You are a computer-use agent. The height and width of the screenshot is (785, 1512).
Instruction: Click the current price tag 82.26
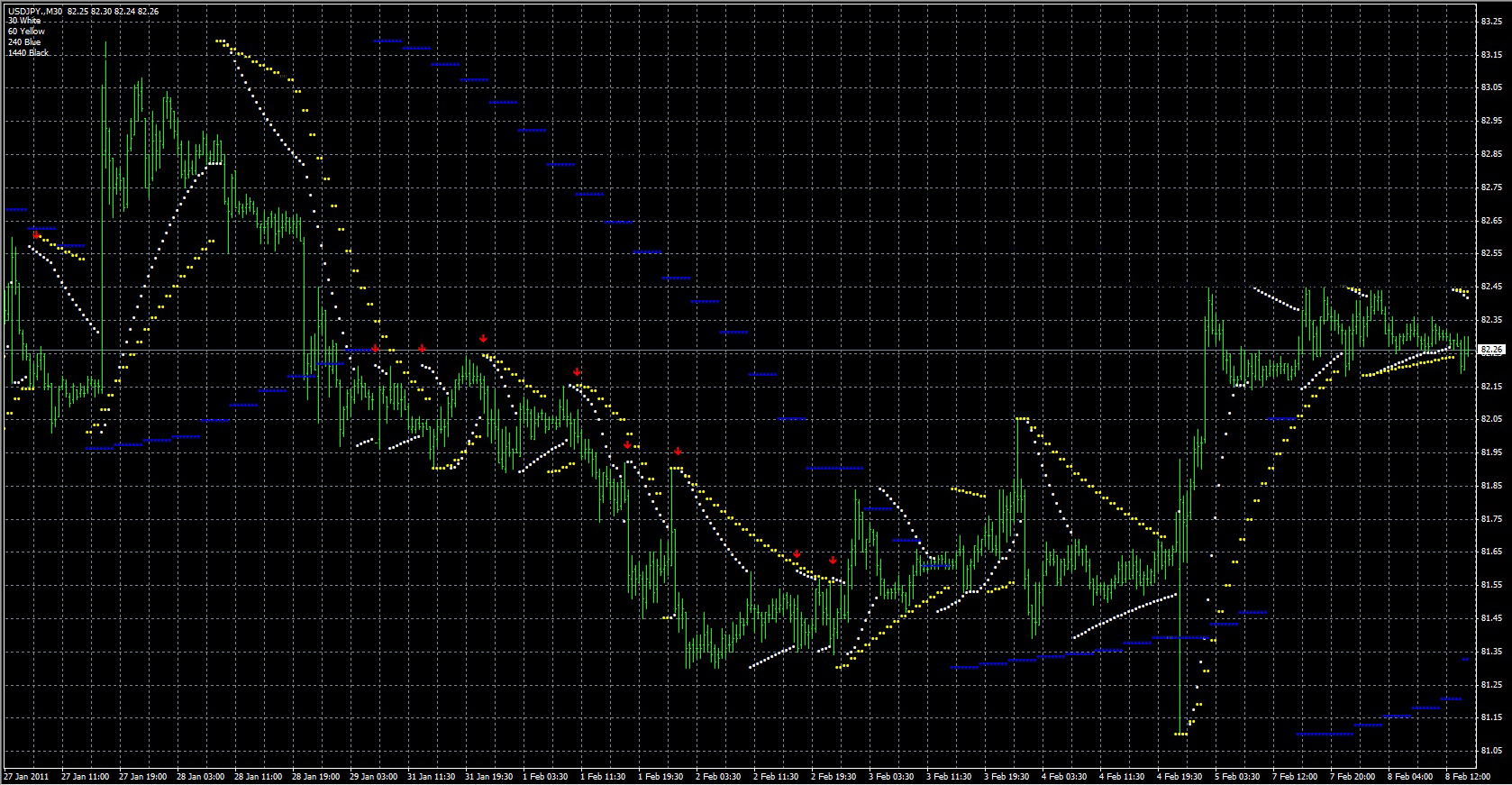click(1492, 350)
